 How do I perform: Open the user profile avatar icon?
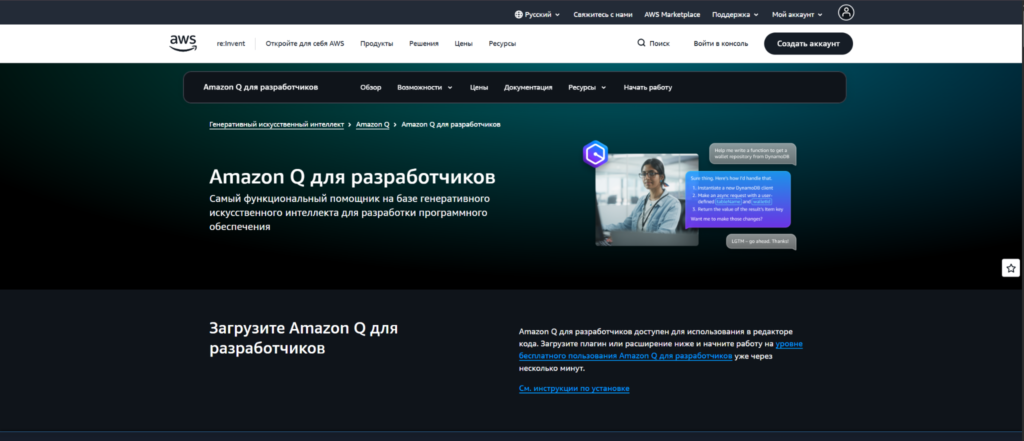pyautogui.click(x=846, y=12)
